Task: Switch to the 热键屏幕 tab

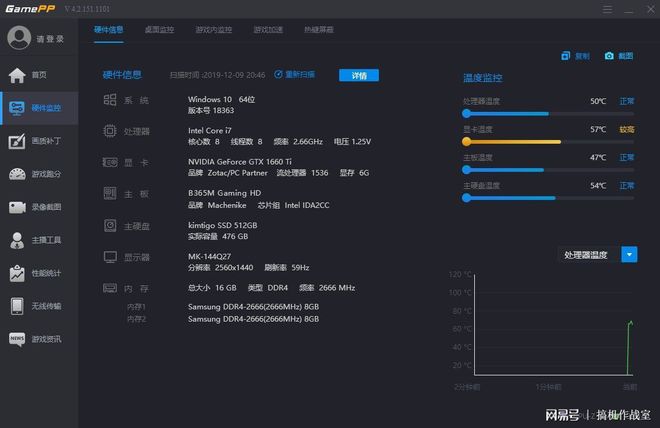Action: [319, 29]
